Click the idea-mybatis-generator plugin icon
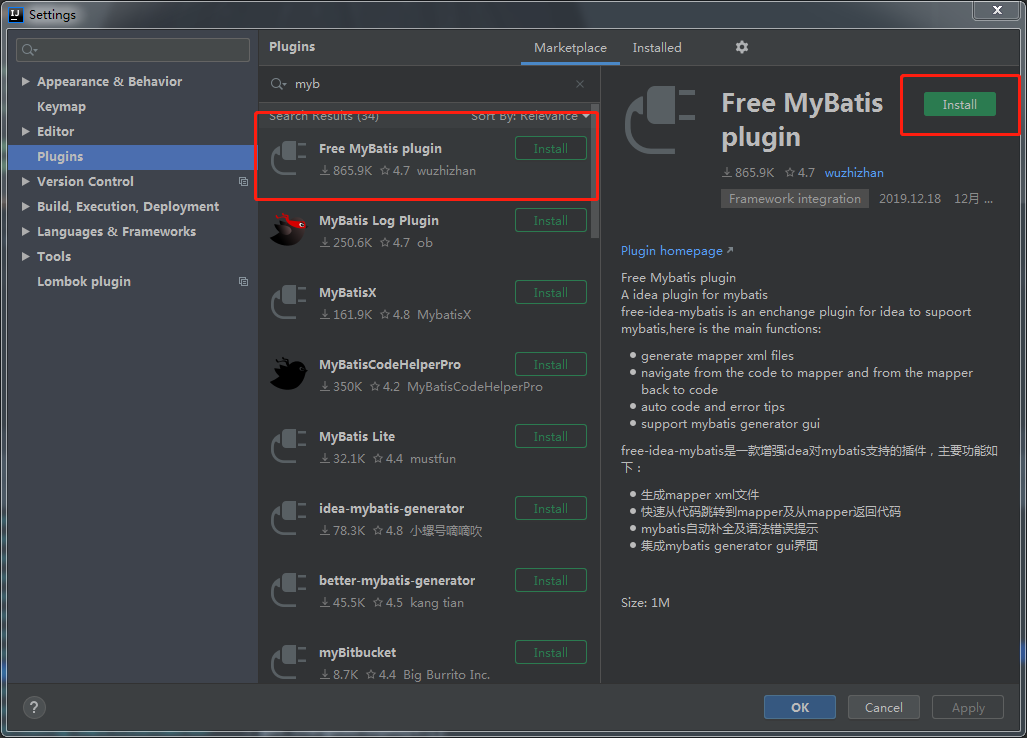Screen dimensions: 1027x738 (x=288, y=518)
